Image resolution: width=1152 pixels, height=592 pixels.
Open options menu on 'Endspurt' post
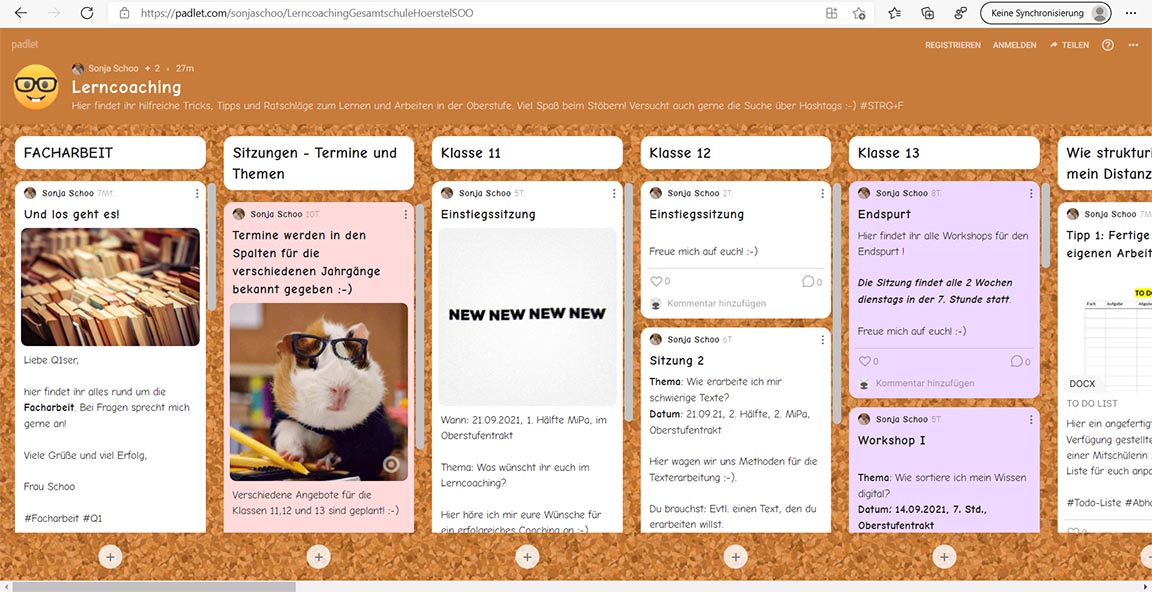[x=1031, y=193]
